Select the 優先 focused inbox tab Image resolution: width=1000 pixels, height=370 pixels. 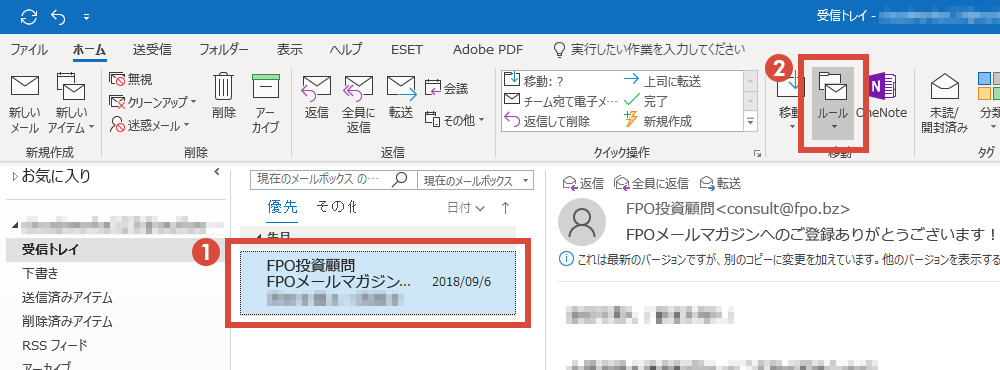(282, 207)
